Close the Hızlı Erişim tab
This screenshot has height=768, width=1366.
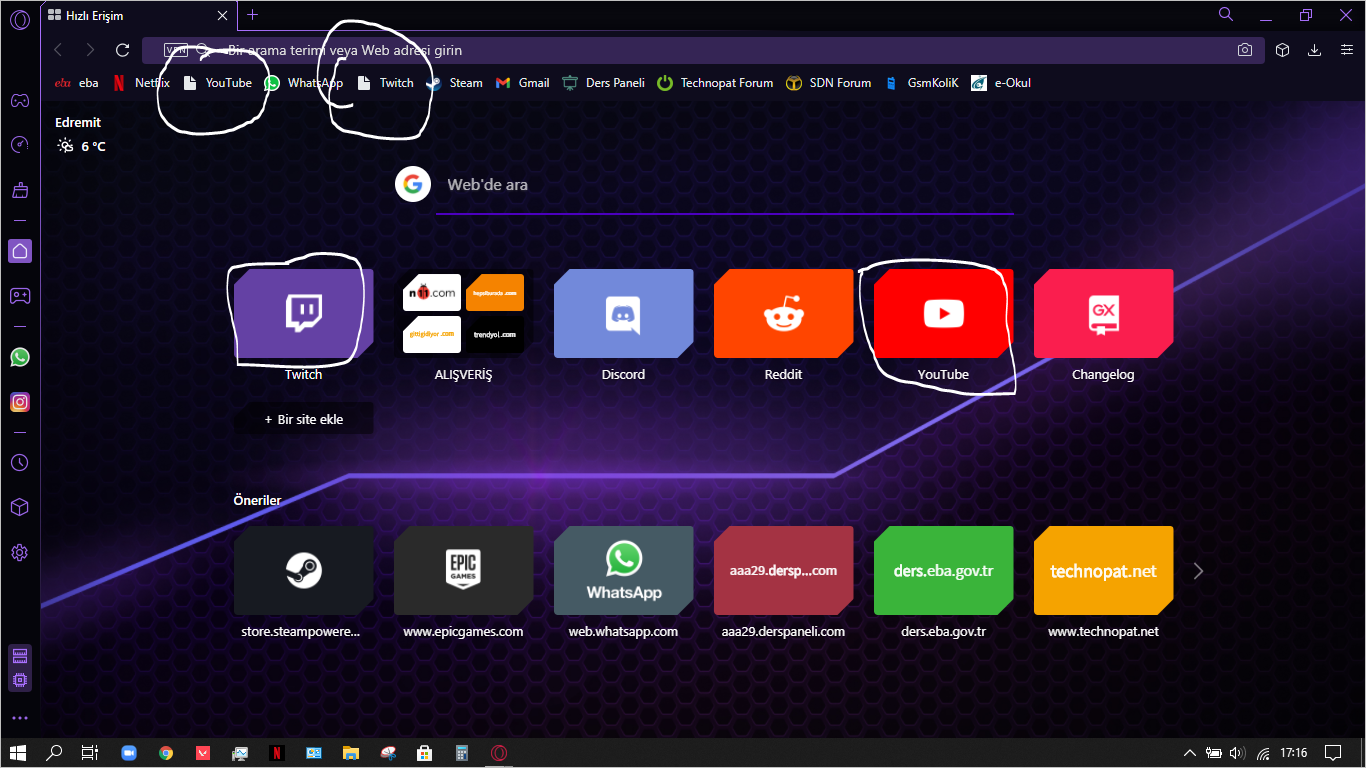222,15
